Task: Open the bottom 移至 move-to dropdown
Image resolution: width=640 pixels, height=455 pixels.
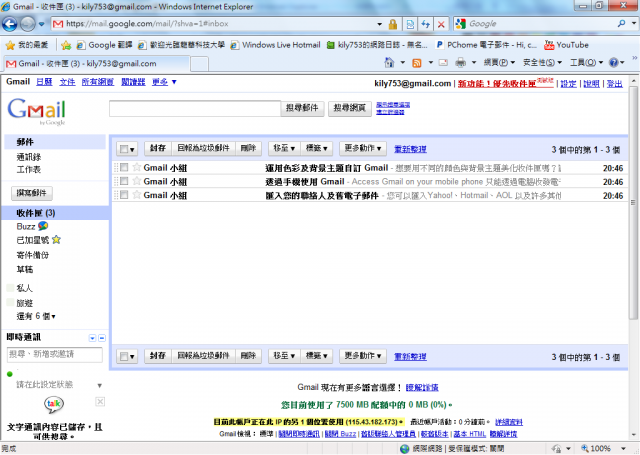Action: coord(284,356)
